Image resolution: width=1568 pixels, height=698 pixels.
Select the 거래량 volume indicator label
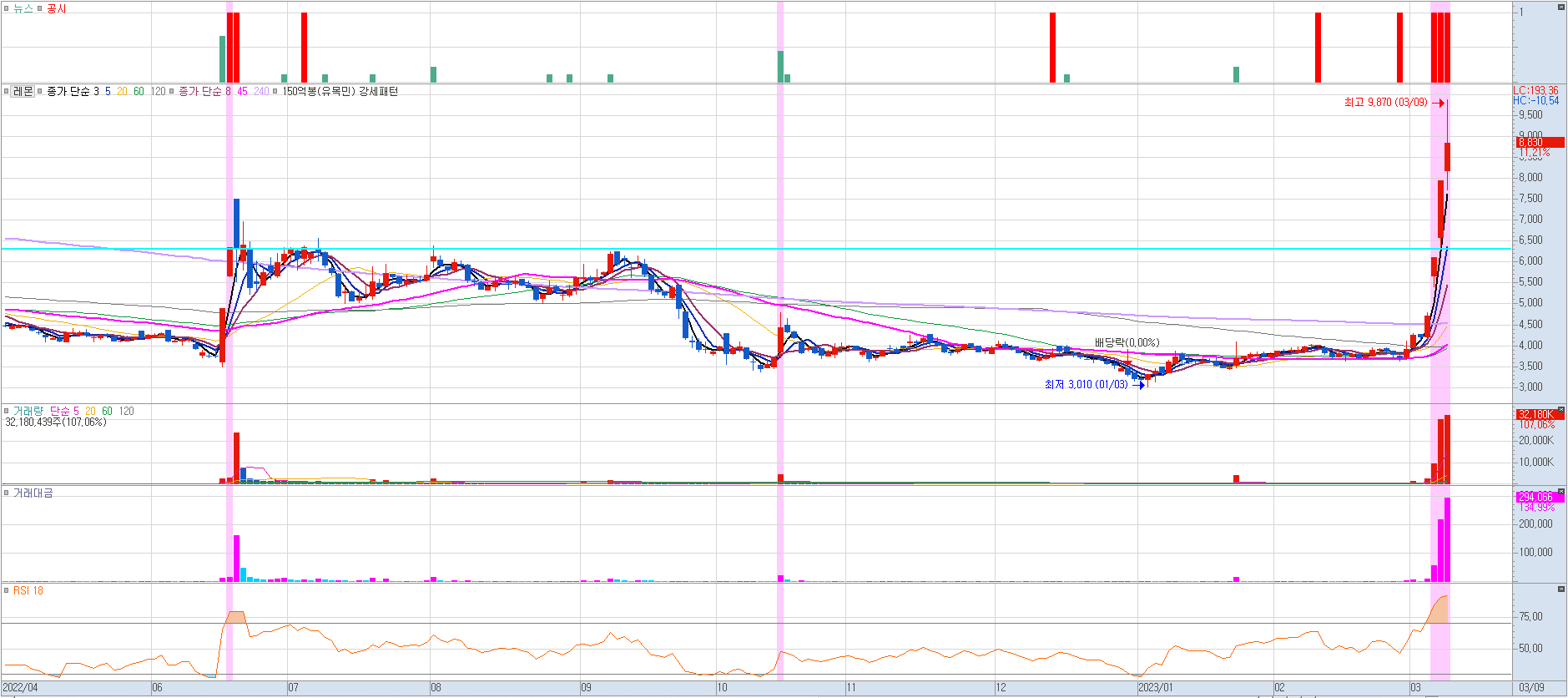click(x=27, y=411)
